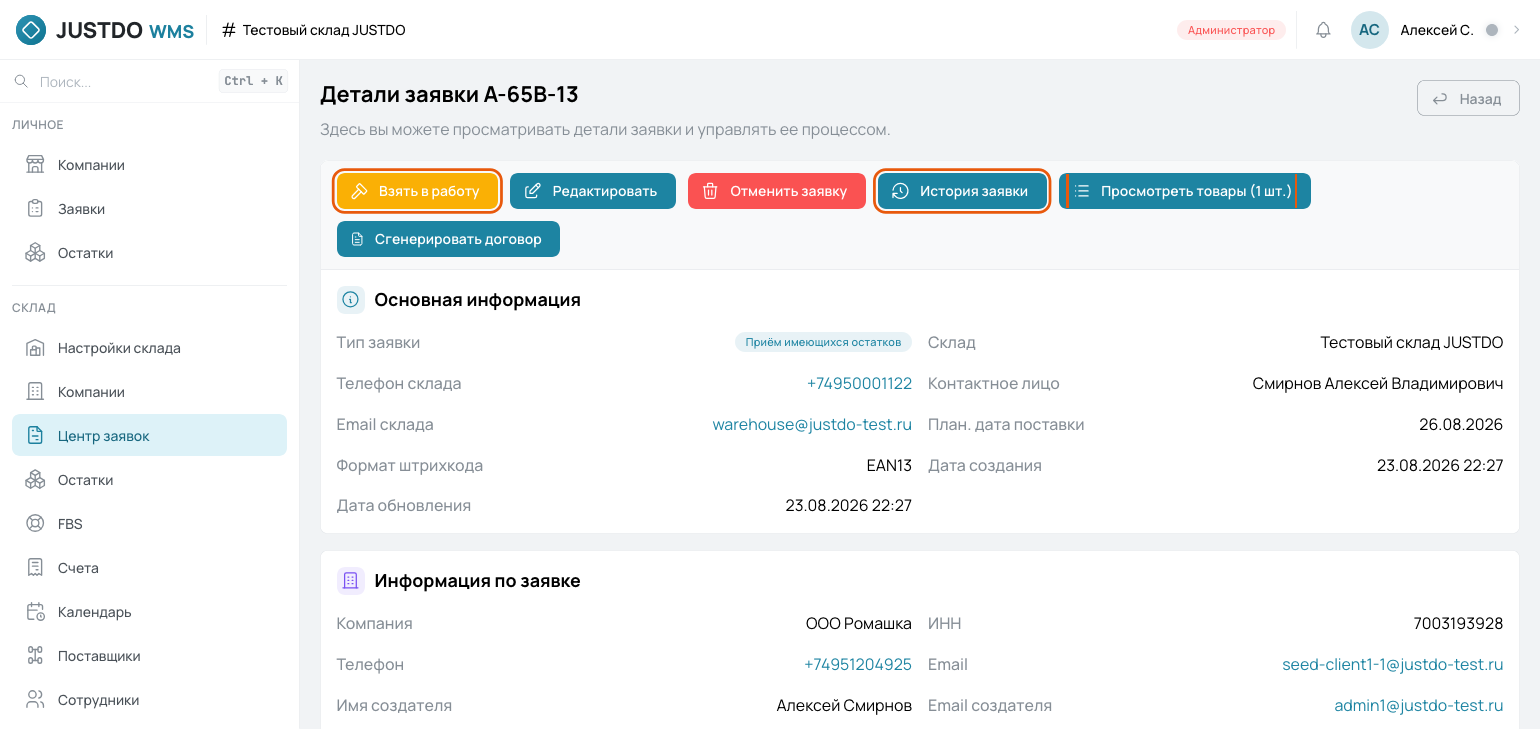
Task: Click the user status indicator dot
Action: tap(1492, 30)
